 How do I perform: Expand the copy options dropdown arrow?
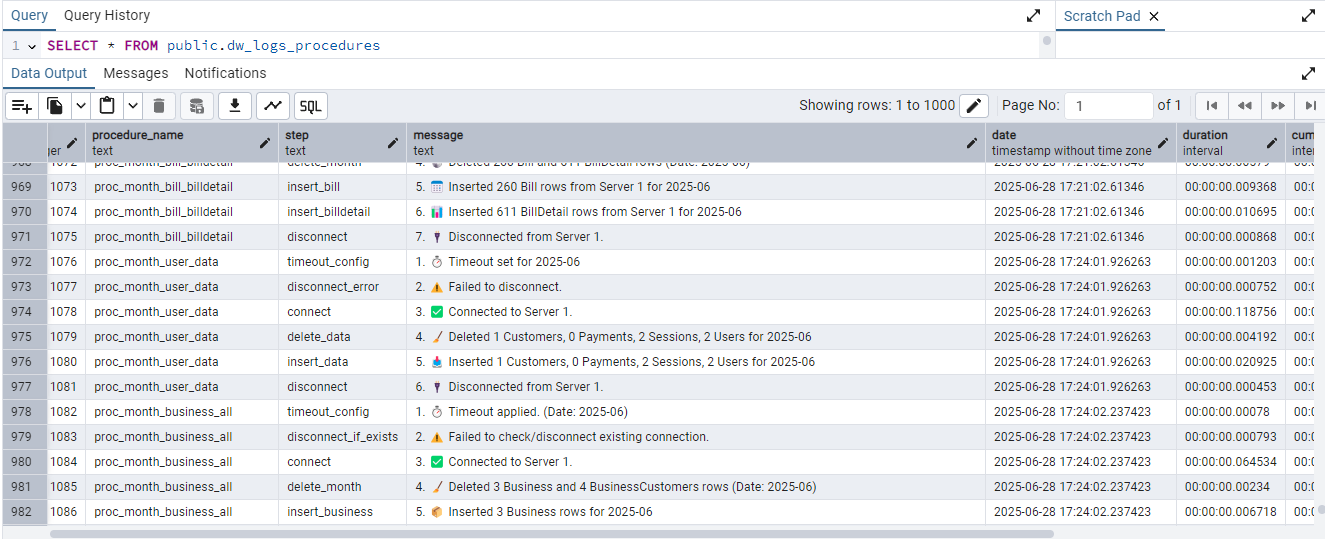(x=80, y=106)
